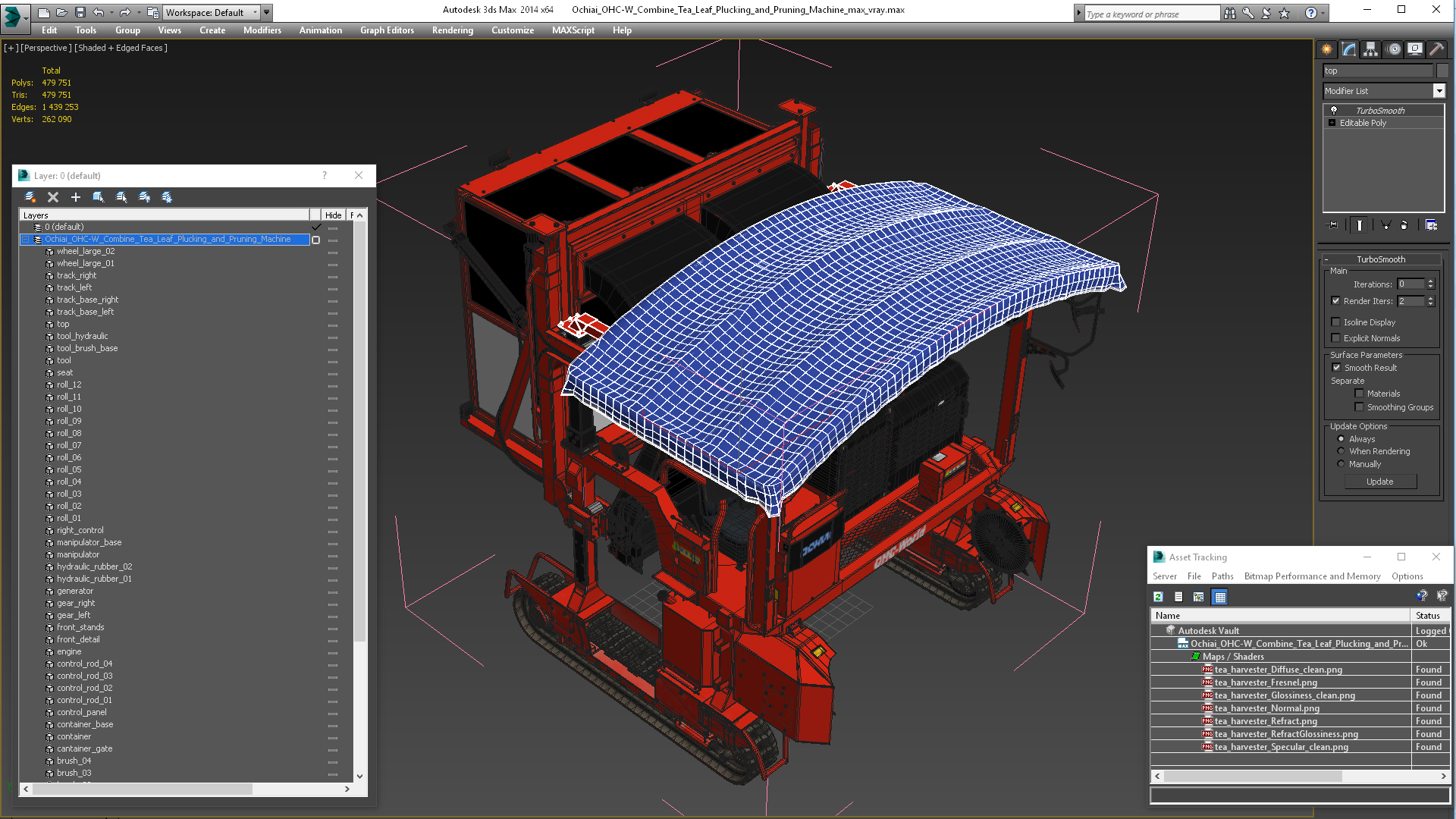This screenshot has width=1456, height=819.
Task: Open the Utilities hammer panel tab
Action: click(1436, 49)
